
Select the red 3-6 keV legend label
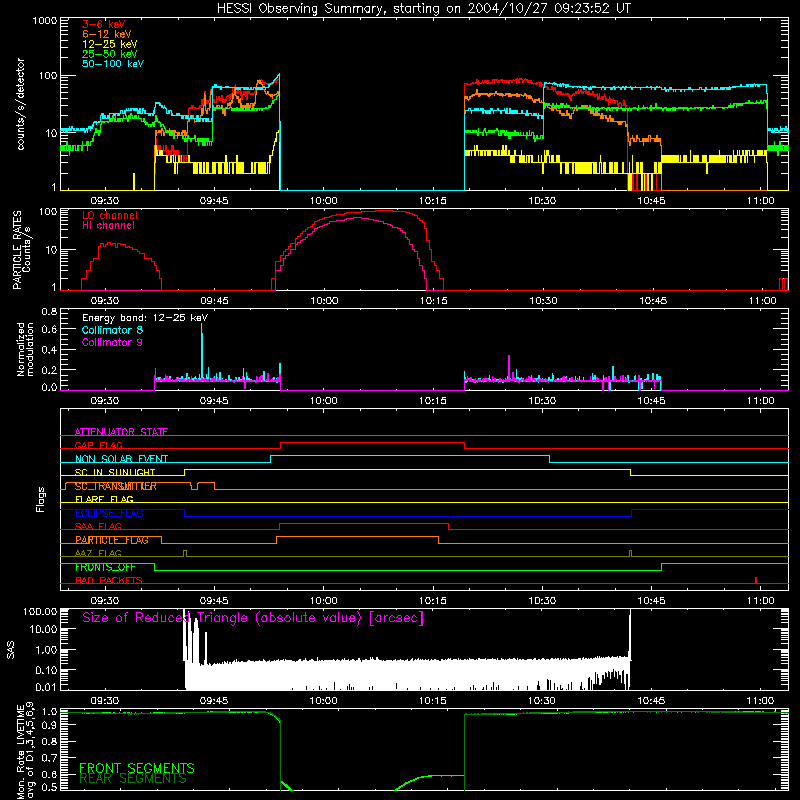point(103,24)
